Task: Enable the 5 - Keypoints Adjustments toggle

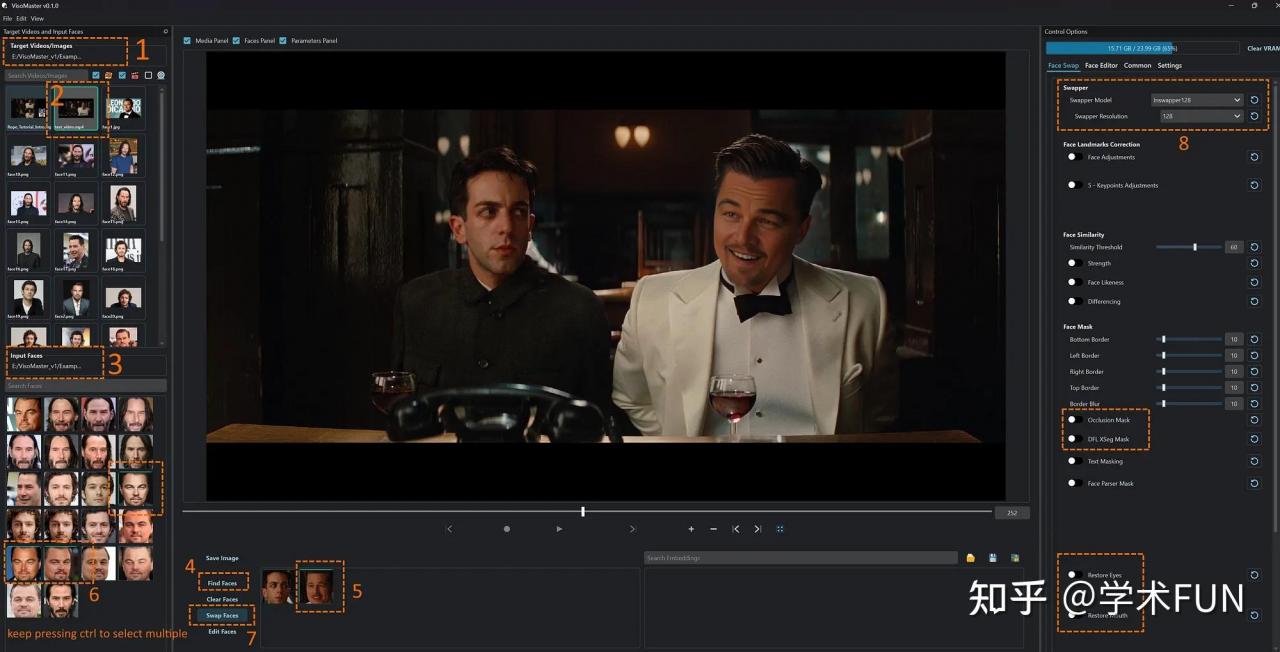Action: click(x=1073, y=185)
